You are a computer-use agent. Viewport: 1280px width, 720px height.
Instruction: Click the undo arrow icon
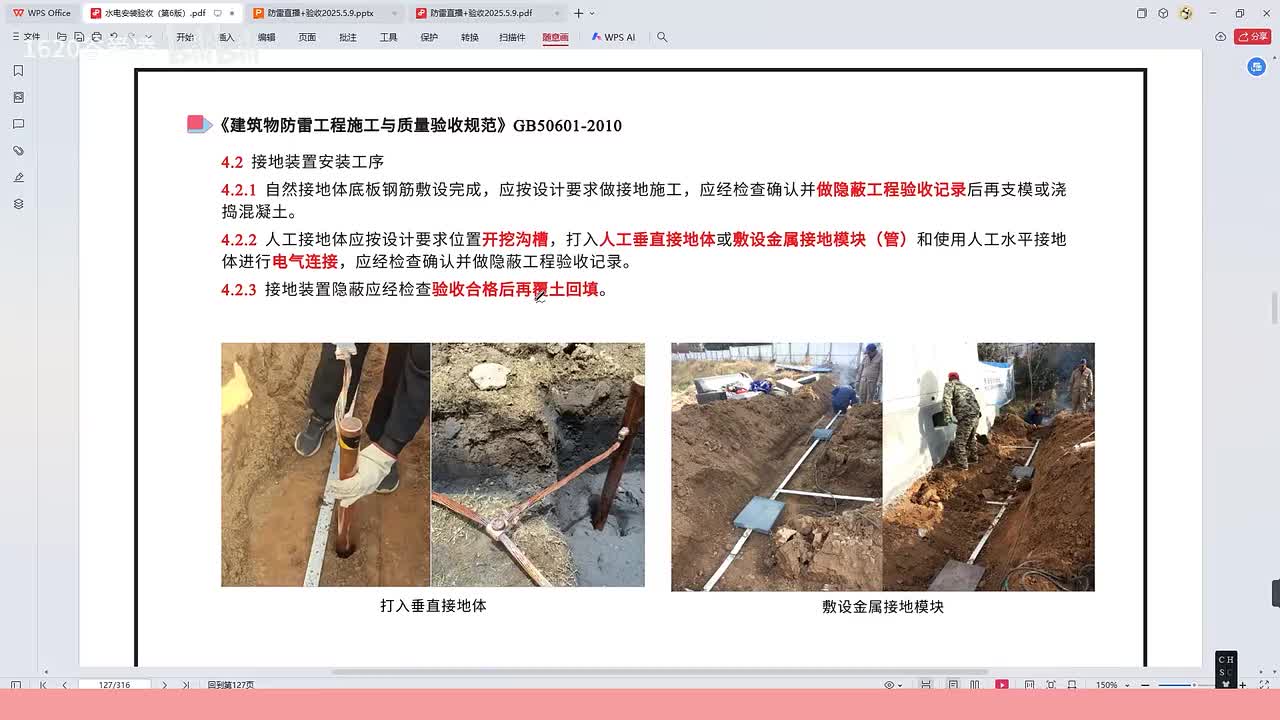tap(114, 37)
